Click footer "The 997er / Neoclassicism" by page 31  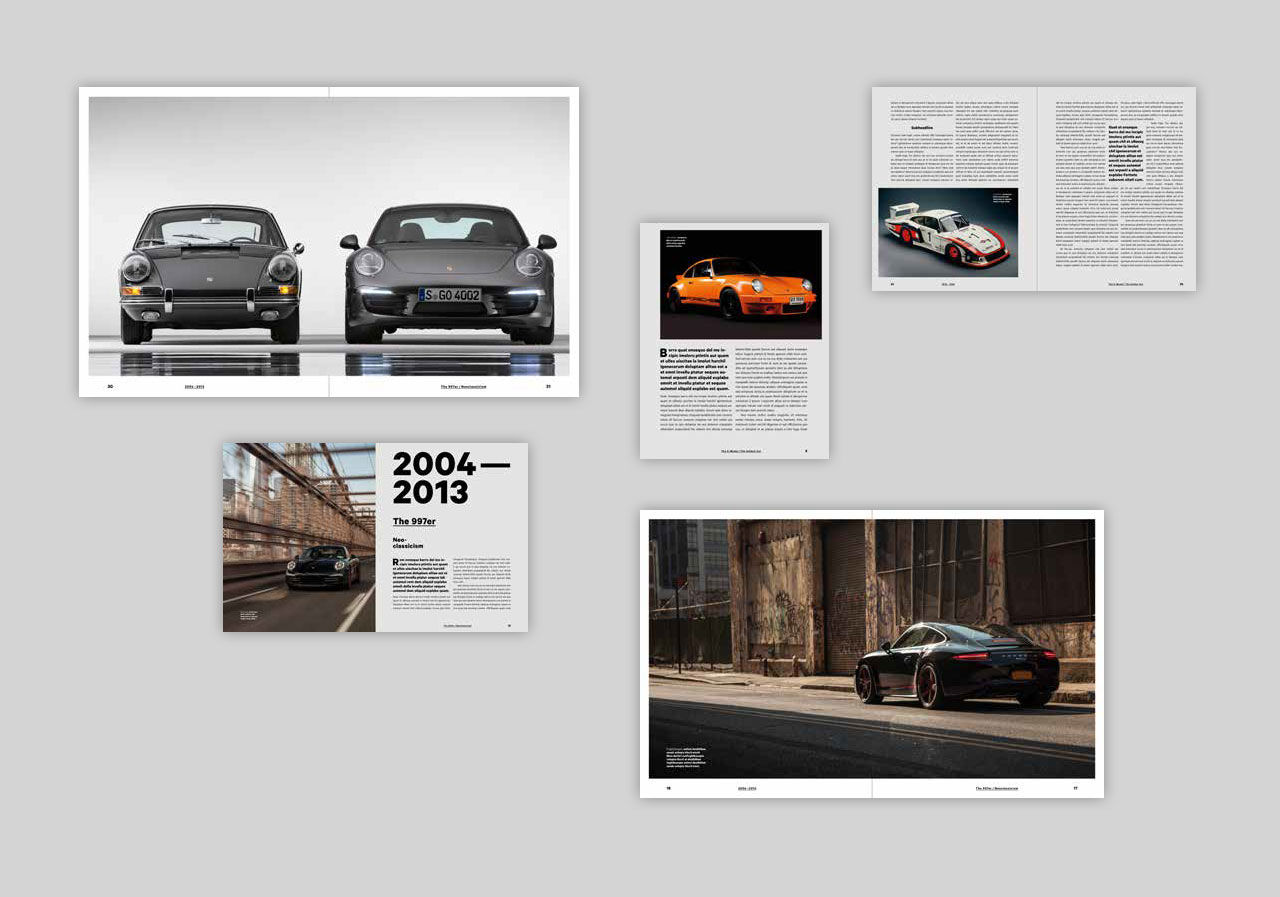[x=463, y=386]
